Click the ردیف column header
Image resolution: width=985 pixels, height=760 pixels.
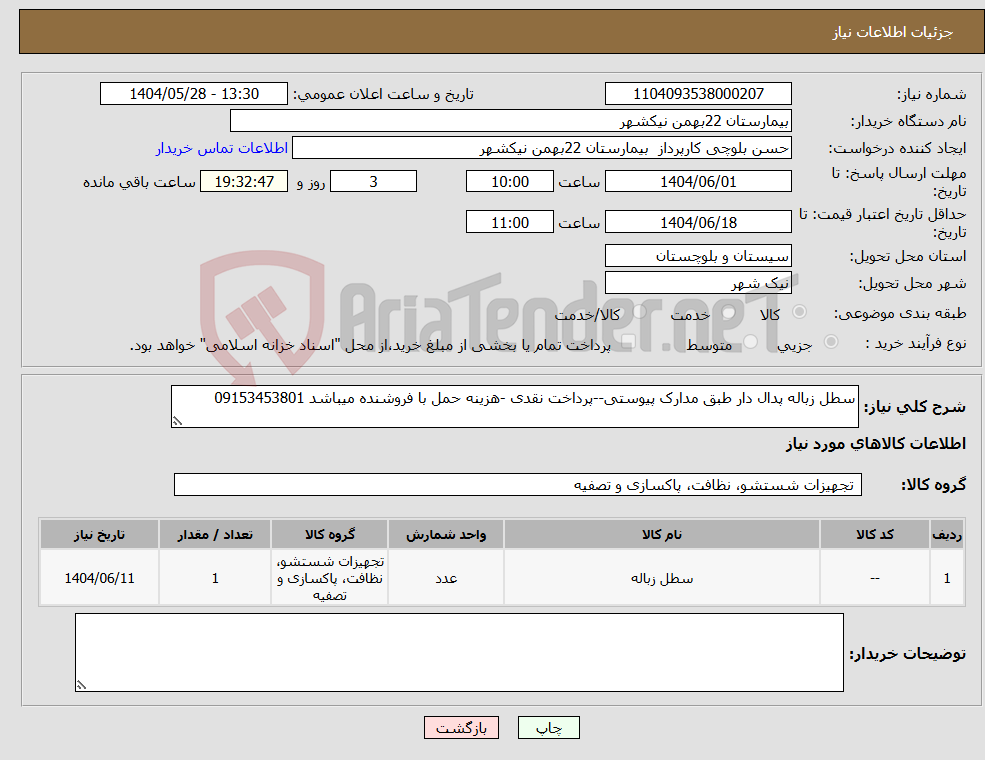point(947,535)
